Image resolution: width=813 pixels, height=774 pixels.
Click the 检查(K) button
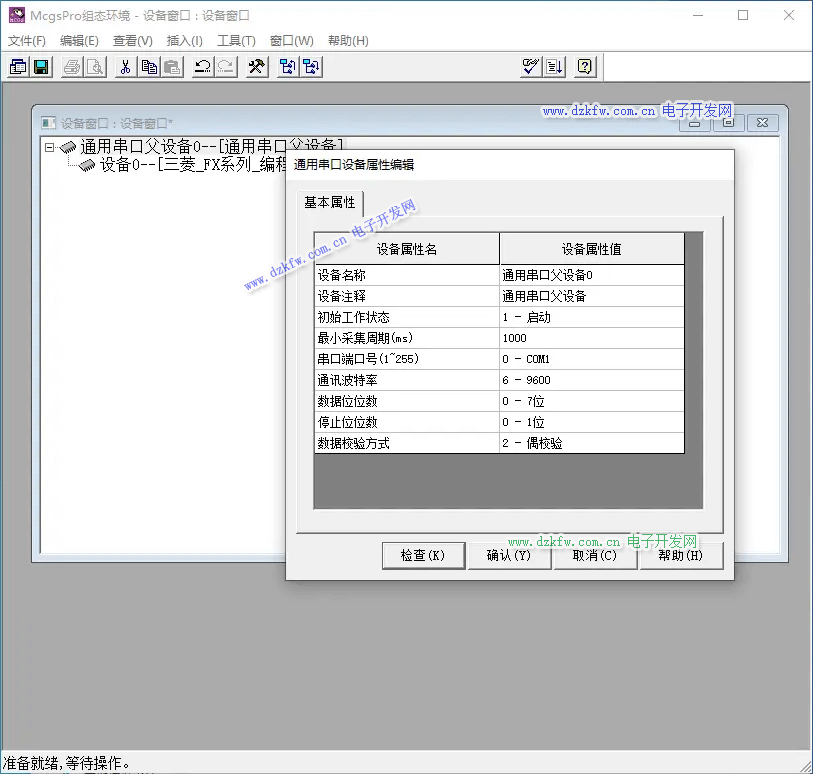point(423,556)
